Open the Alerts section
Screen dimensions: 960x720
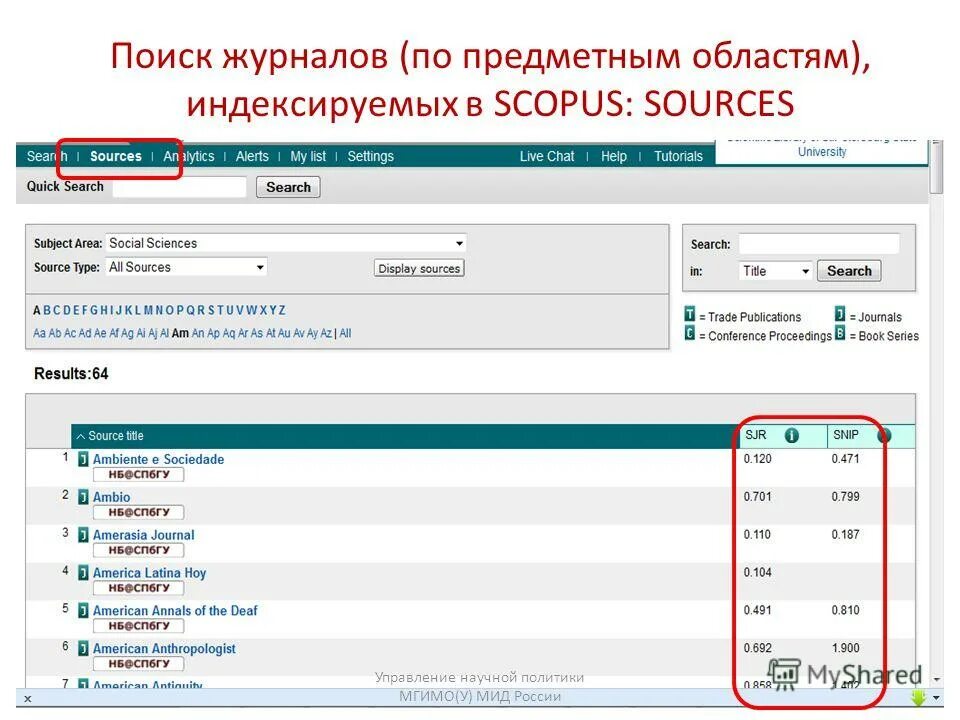[251, 156]
